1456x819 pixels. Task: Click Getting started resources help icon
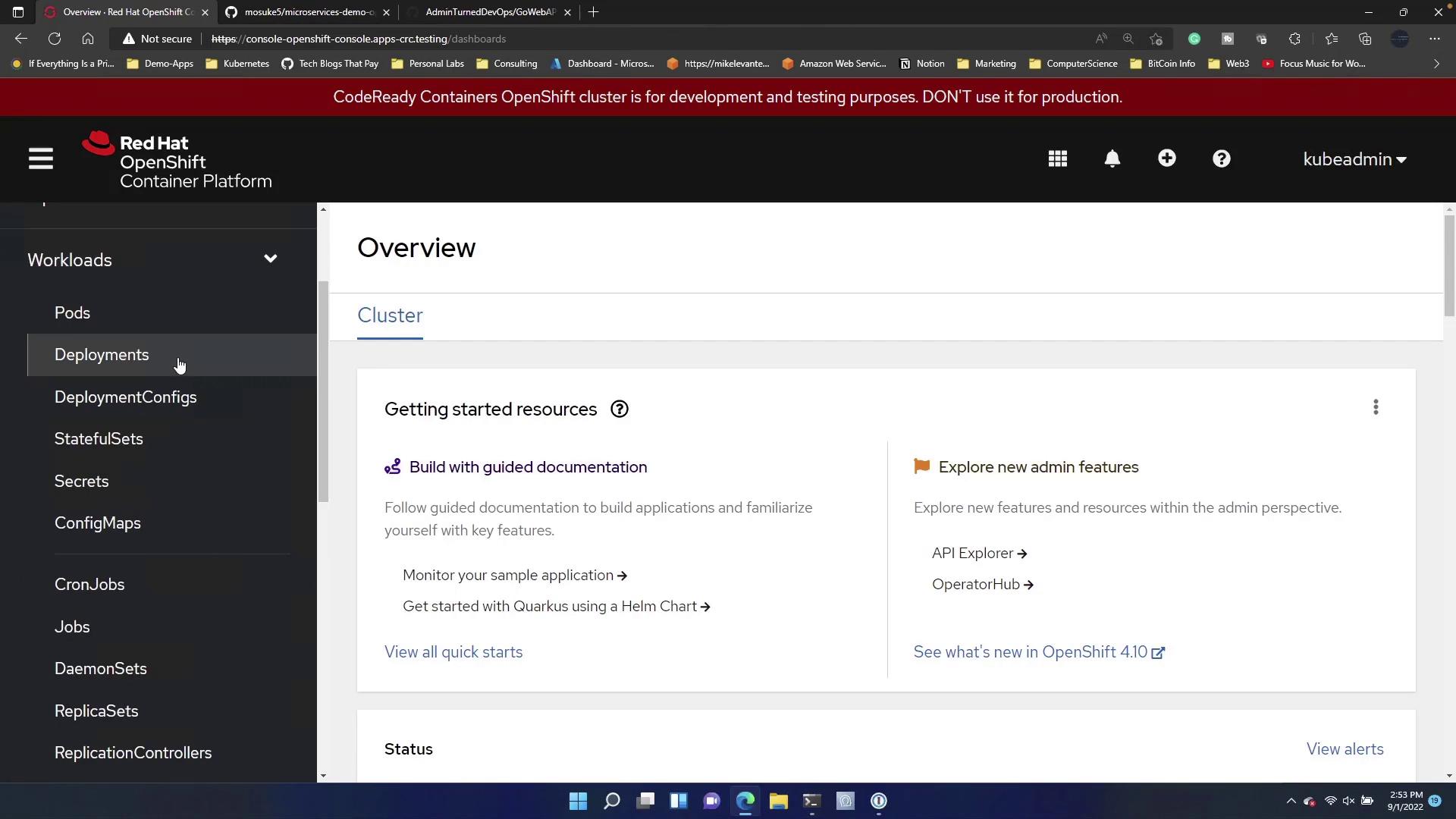tap(620, 409)
